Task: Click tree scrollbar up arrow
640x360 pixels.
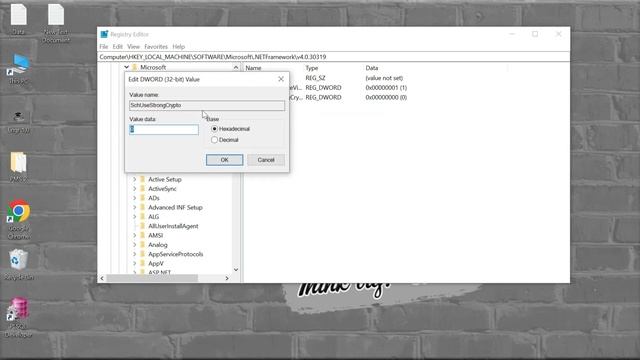Action: pos(236,67)
